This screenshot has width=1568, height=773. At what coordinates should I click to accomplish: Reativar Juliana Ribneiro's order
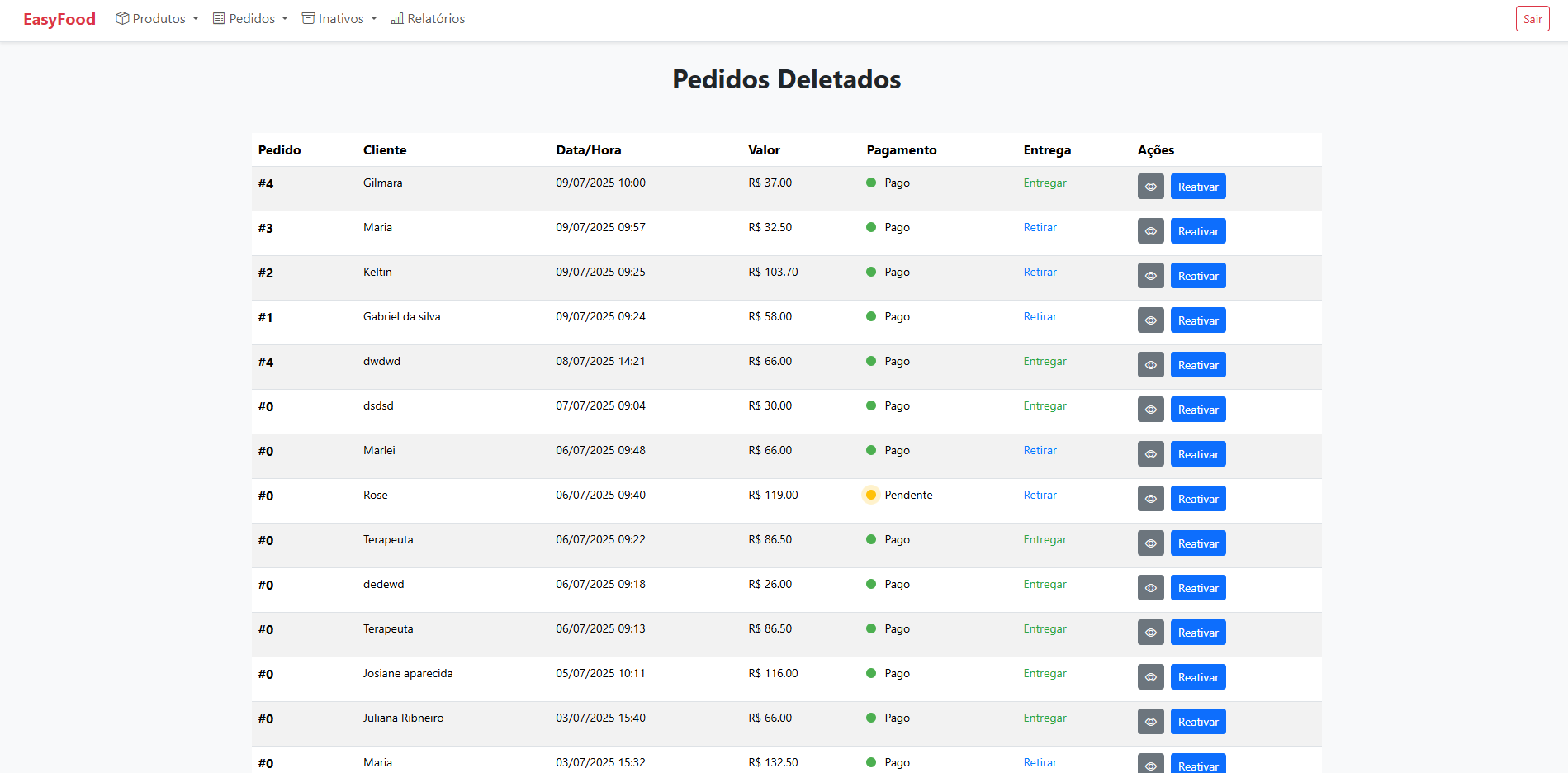(1198, 722)
